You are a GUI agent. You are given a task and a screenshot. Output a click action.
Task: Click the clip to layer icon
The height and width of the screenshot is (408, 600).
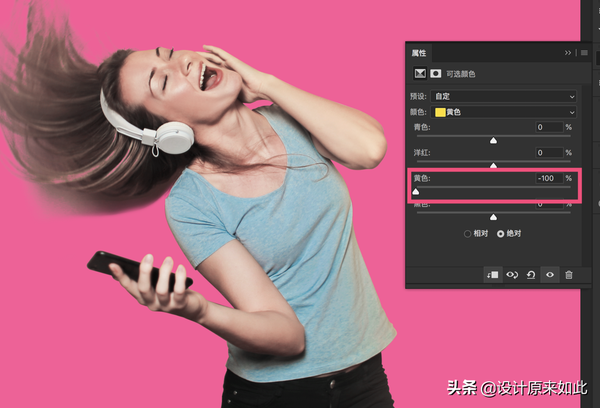(x=492, y=274)
